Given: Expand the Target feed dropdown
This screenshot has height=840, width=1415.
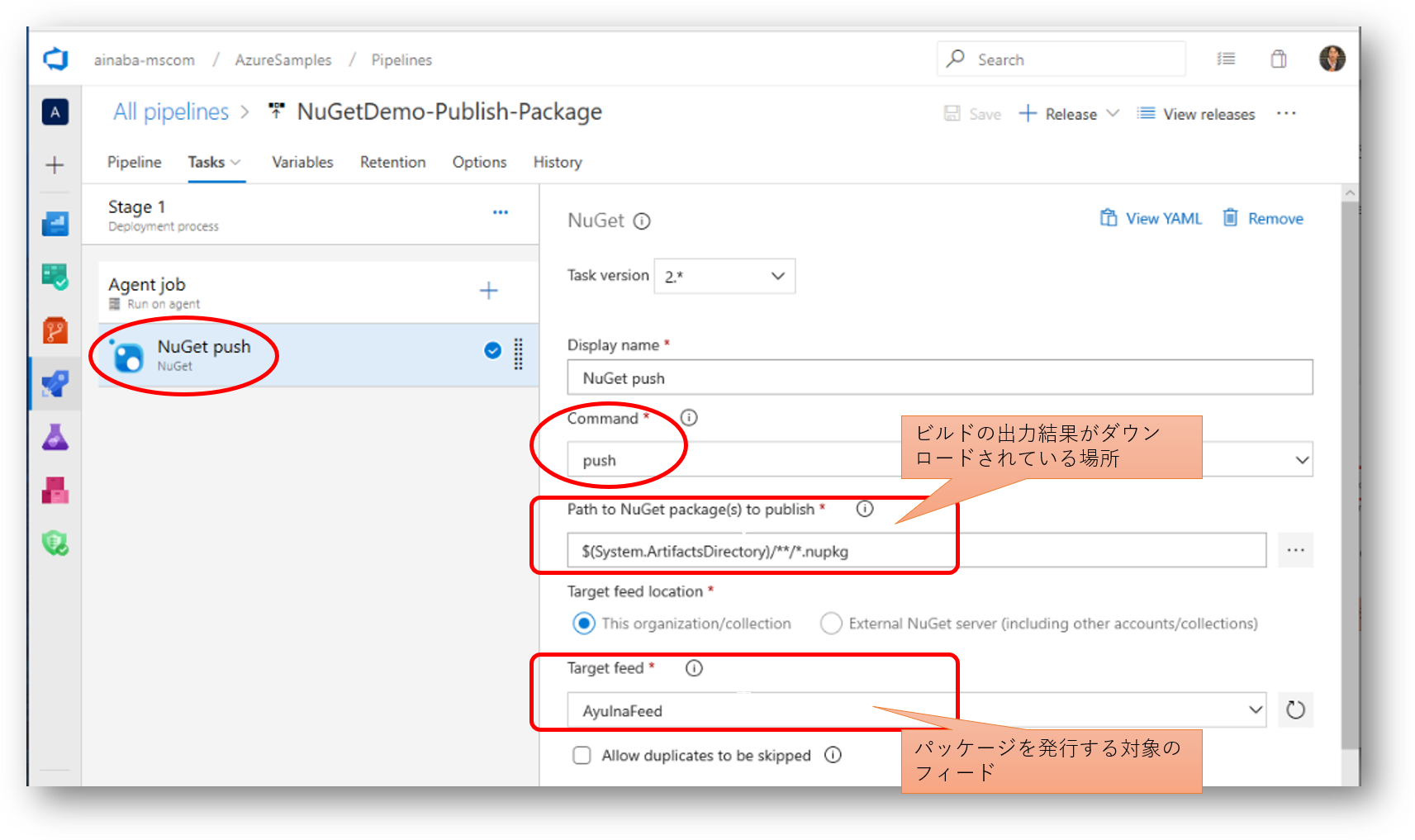Looking at the screenshot, I should pyautogui.click(x=1256, y=709).
